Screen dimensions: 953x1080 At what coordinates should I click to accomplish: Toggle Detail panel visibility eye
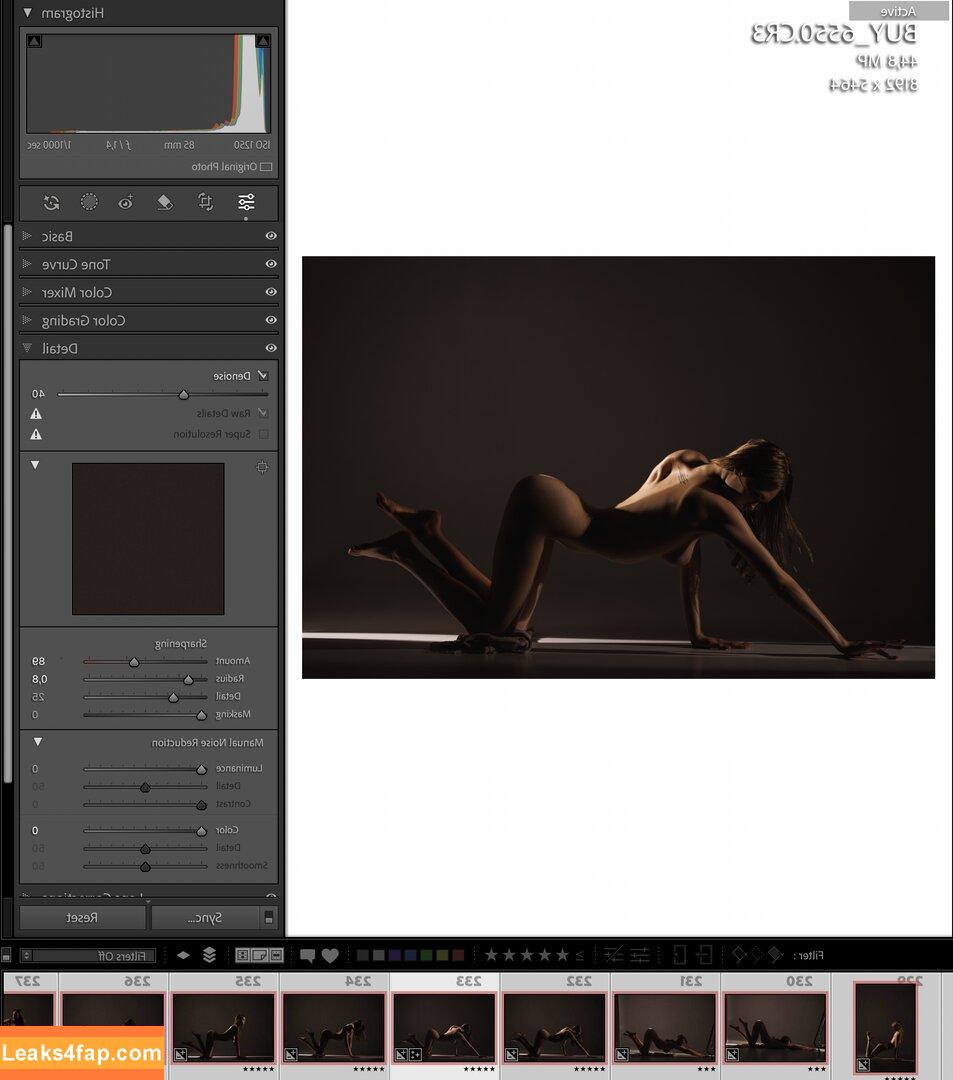coord(271,348)
